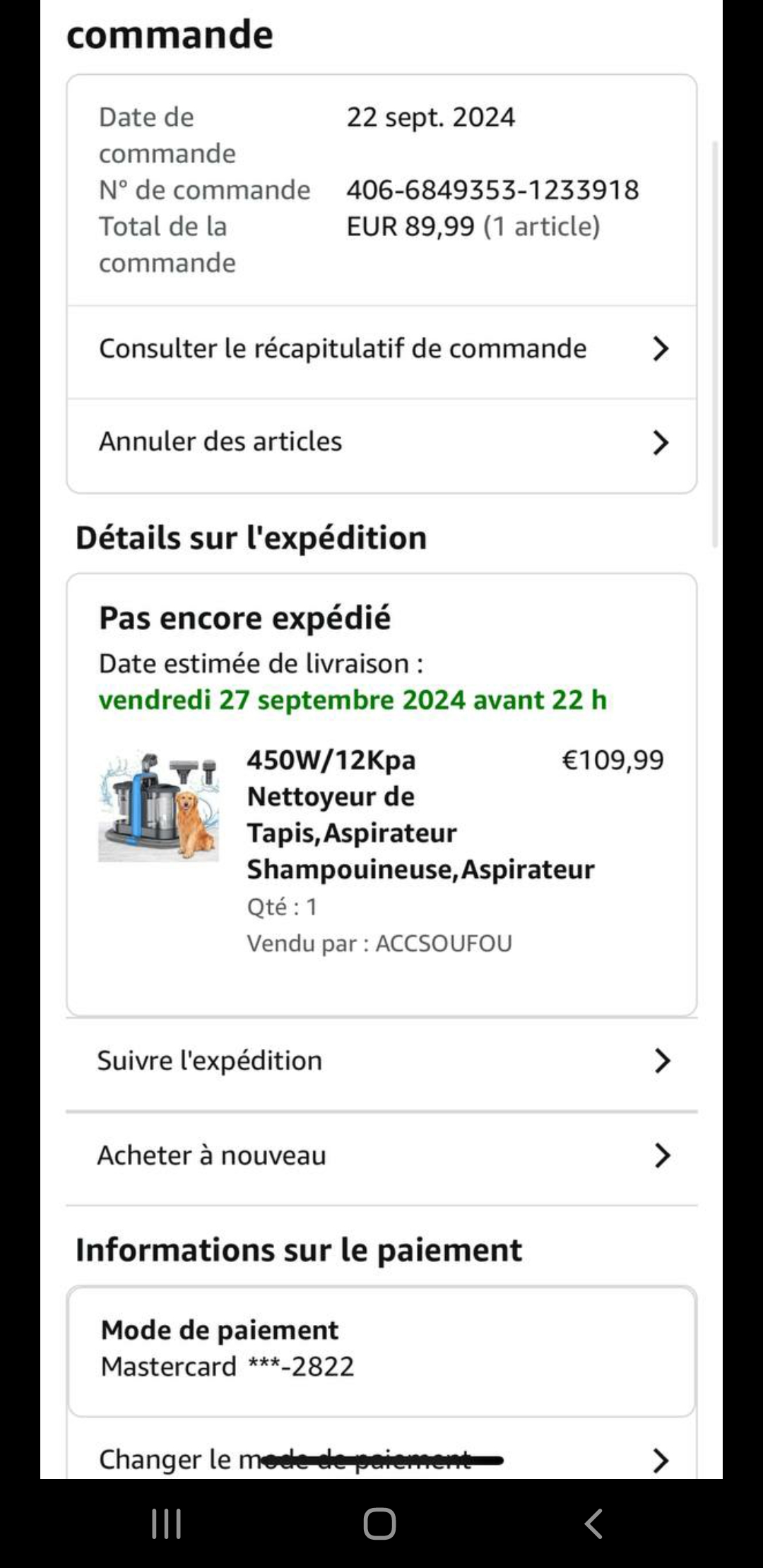Tap order number 406-6849353-1233918
This screenshot has height=1568, width=763.
pos(492,190)
